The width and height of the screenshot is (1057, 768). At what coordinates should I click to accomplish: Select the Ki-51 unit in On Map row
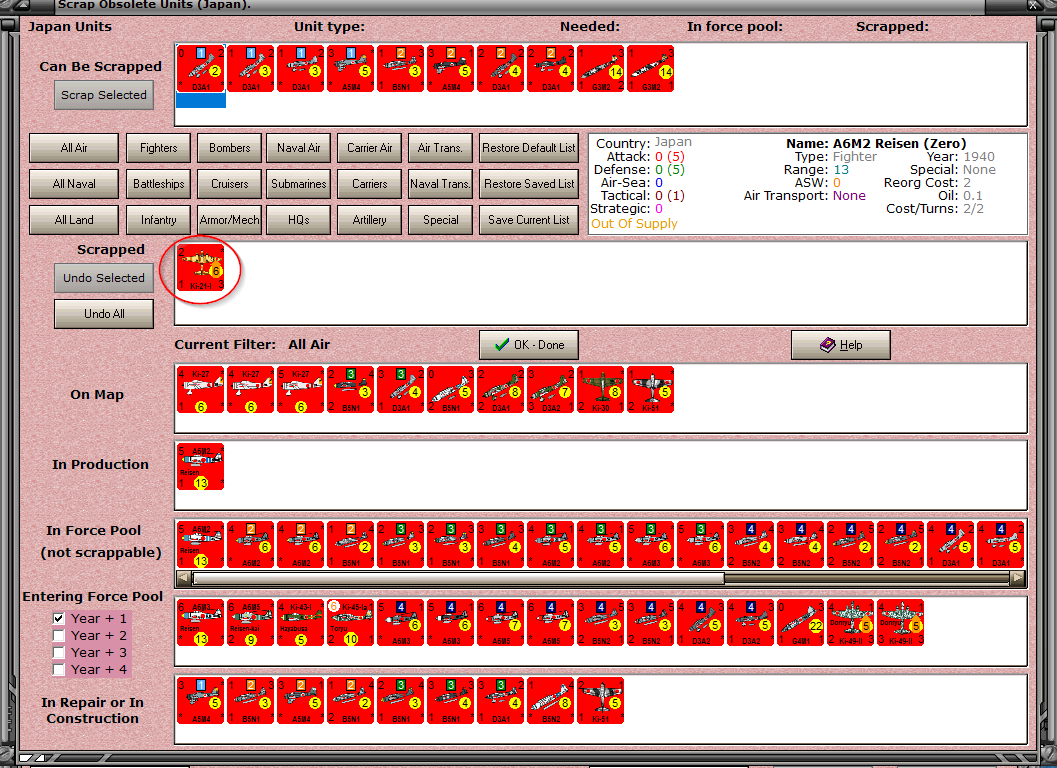(650, 390)
